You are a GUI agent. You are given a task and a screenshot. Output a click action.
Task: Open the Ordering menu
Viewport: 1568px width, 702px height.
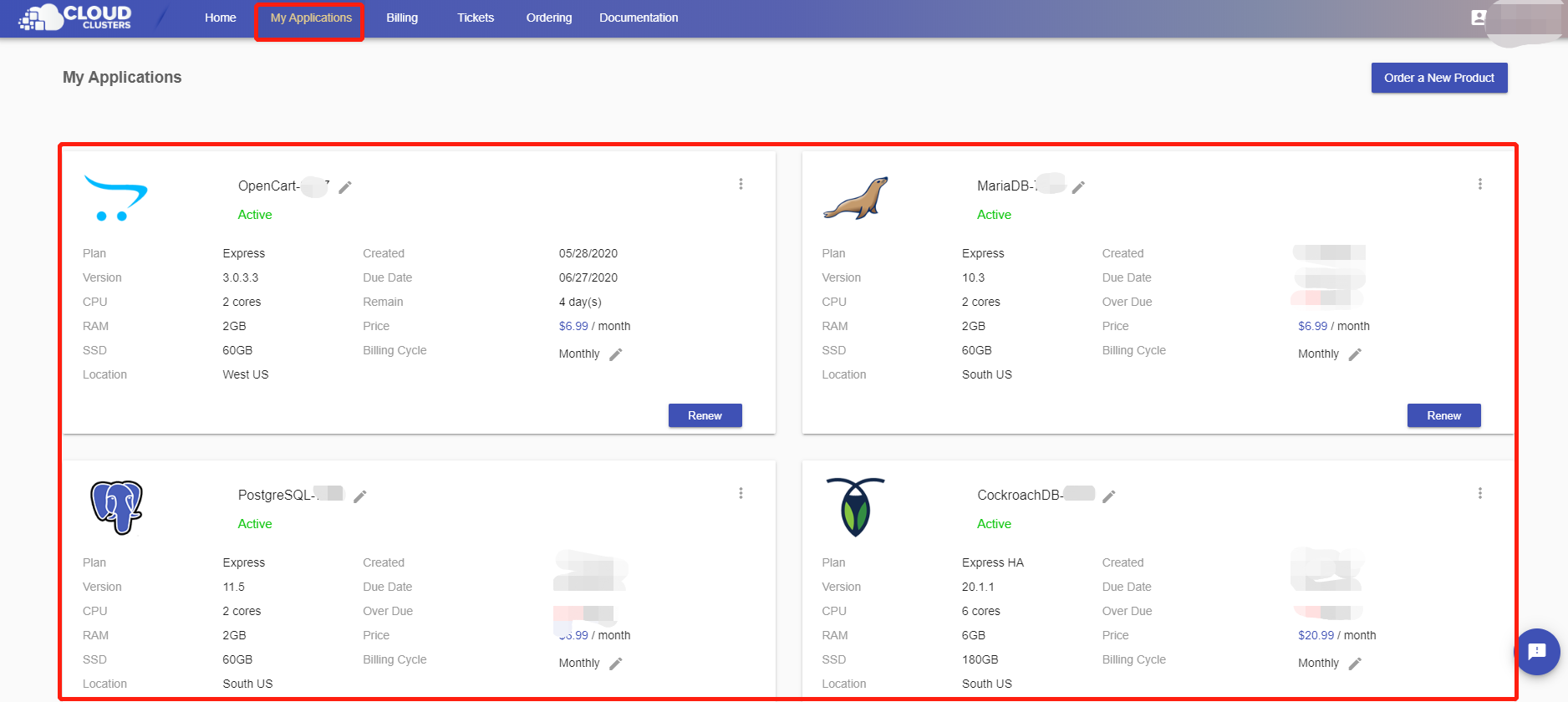(x=549, y=18)
